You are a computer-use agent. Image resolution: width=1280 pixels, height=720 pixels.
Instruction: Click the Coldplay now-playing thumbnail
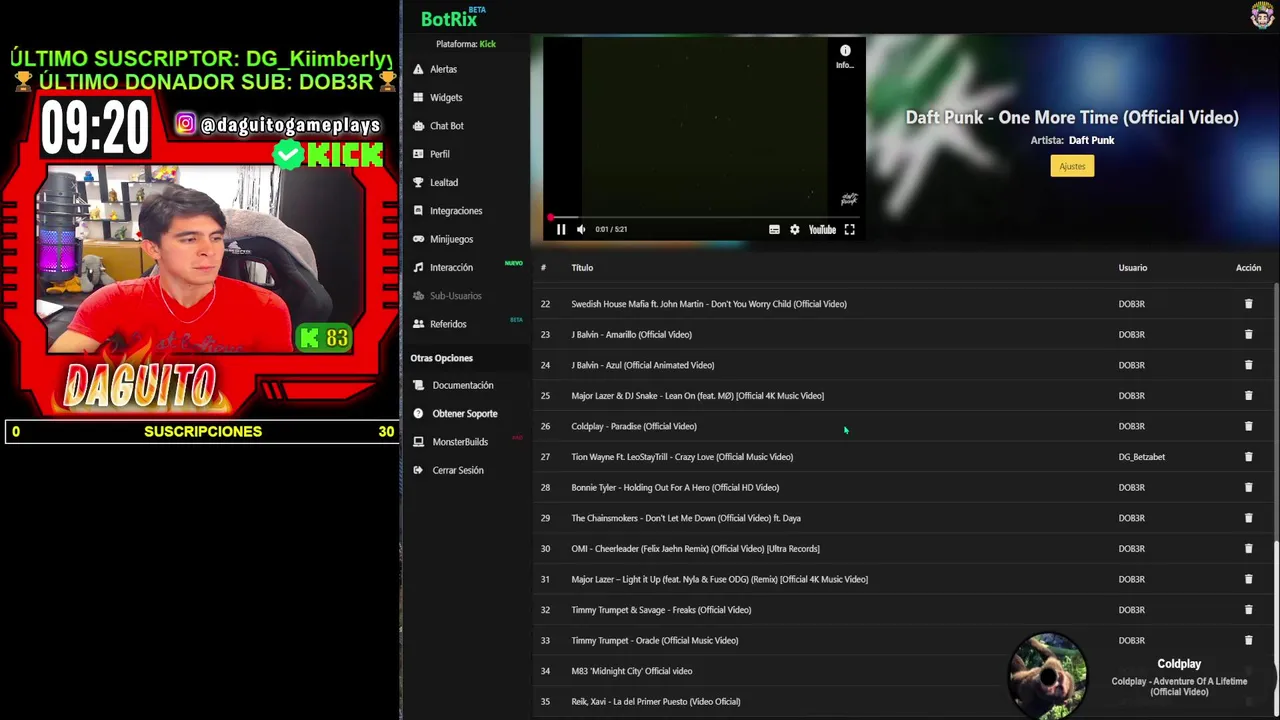(1048, 675)
